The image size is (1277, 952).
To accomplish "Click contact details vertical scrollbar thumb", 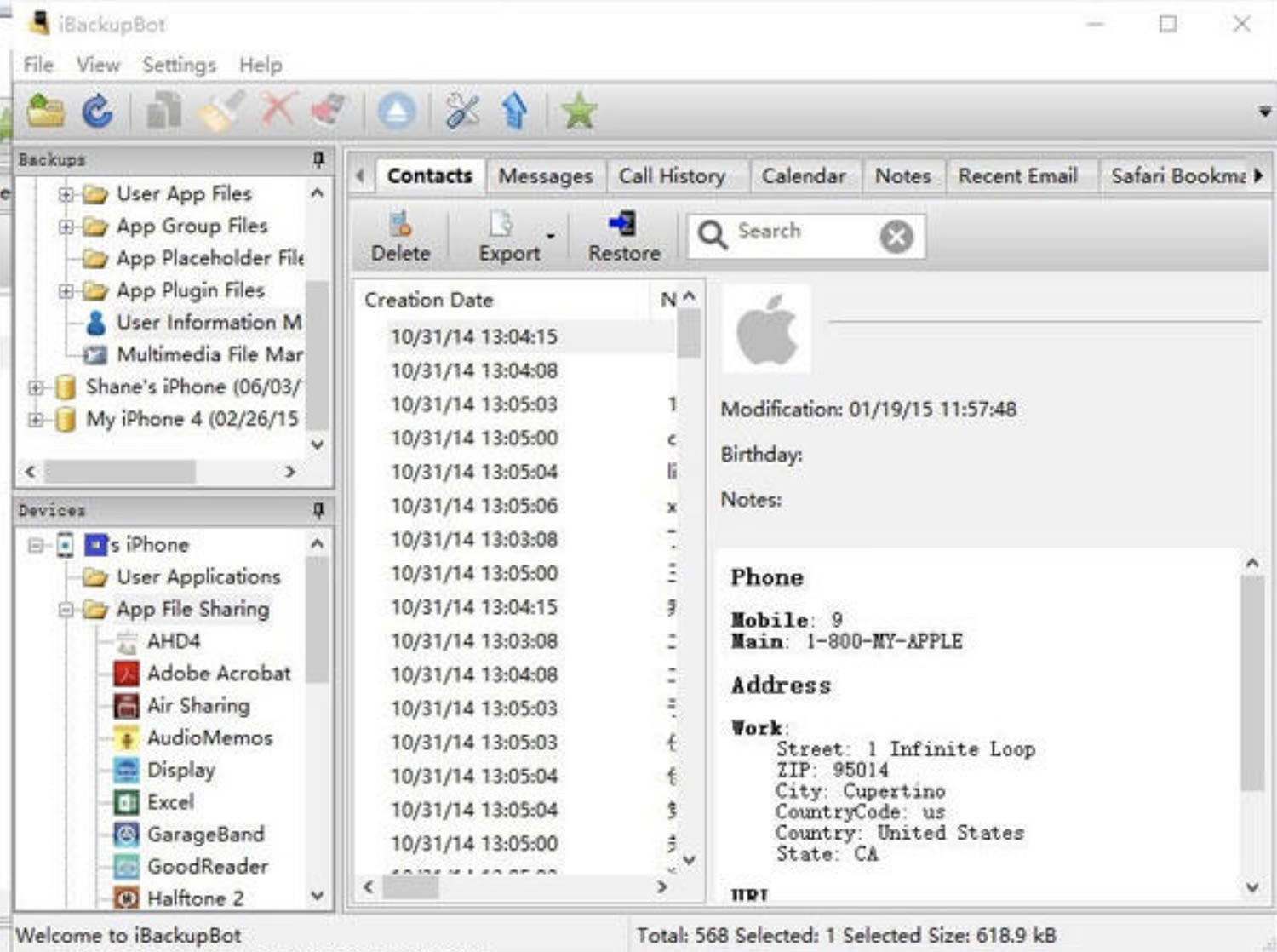I will (1251, 683).
